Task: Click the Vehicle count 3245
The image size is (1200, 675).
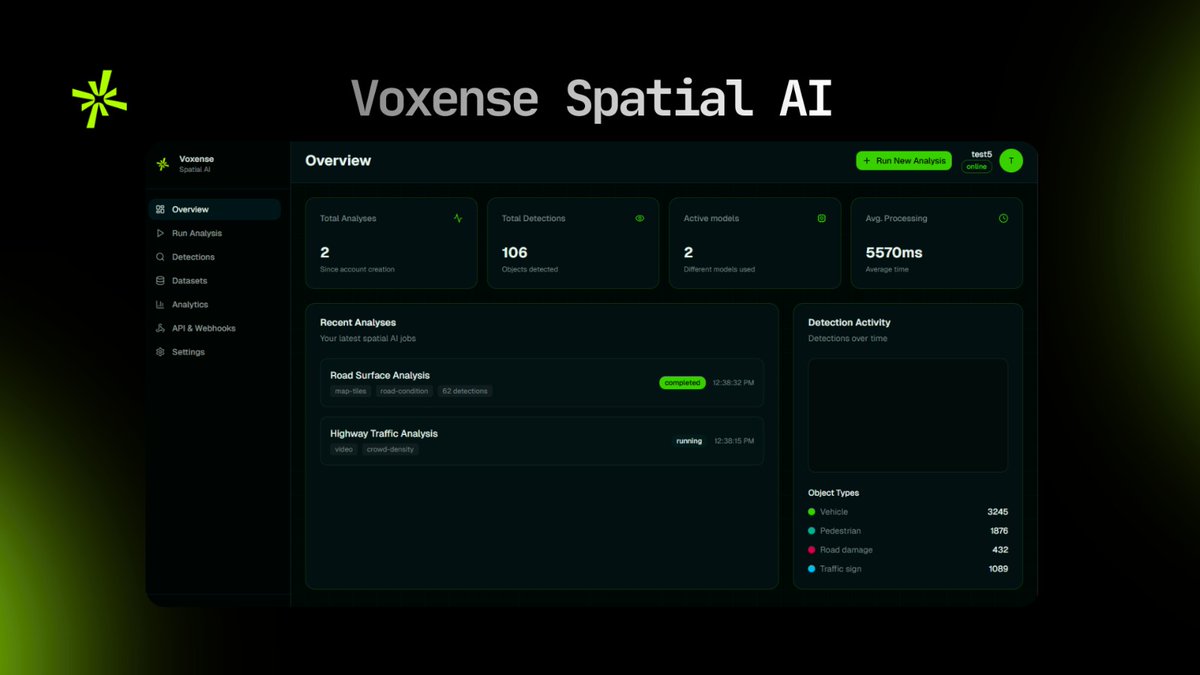Action: click(997, 512)
